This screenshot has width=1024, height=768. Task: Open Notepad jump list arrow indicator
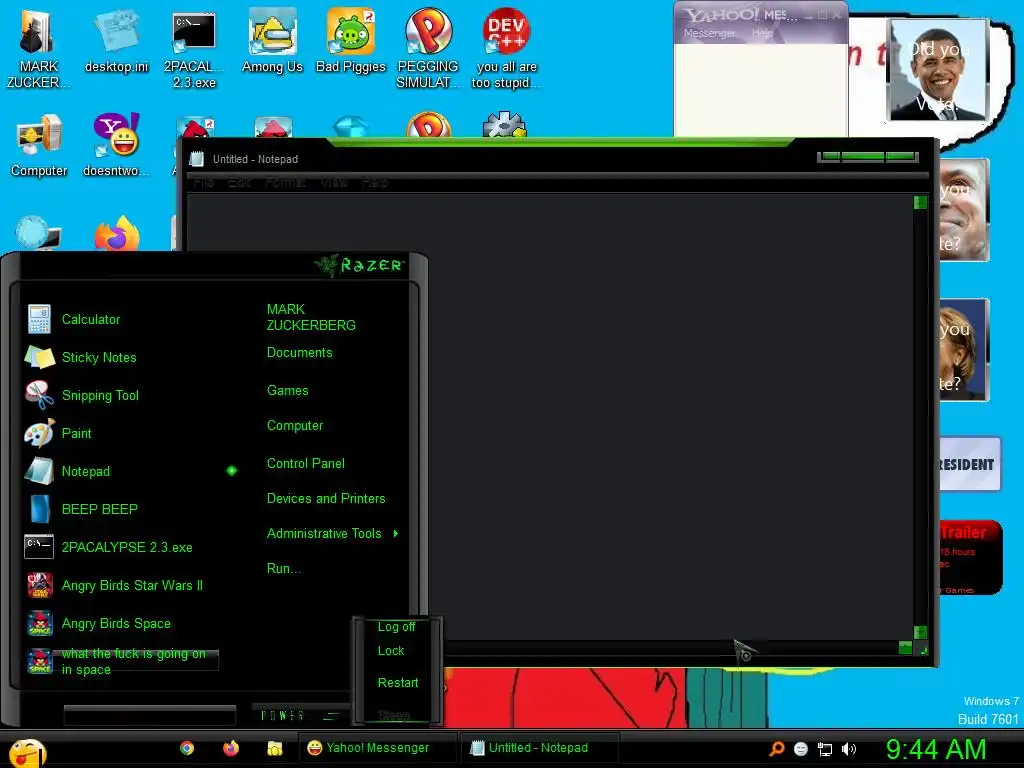[231, 471]
